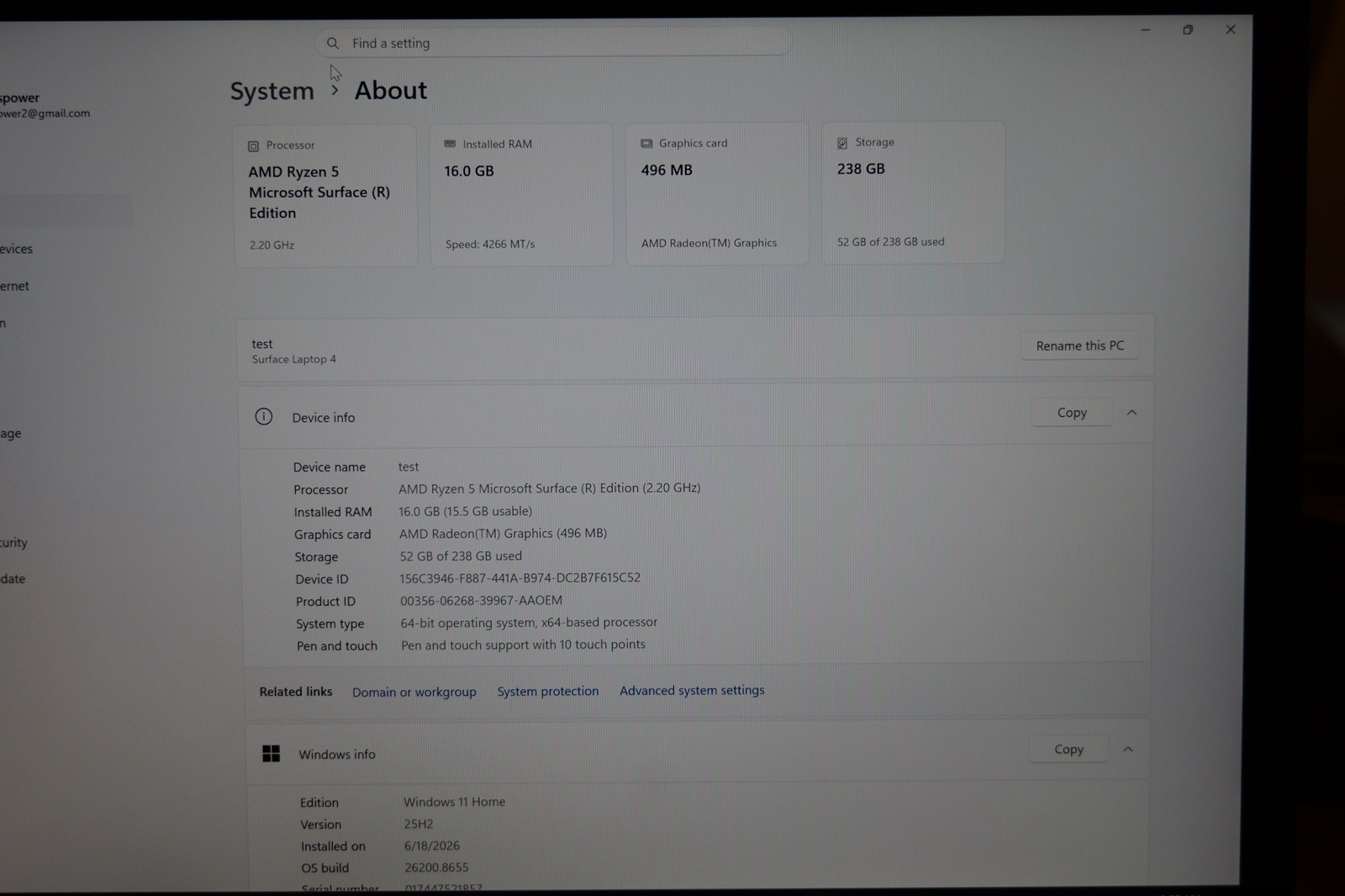Open the Installed RAM summary card

tap(522, 195)
